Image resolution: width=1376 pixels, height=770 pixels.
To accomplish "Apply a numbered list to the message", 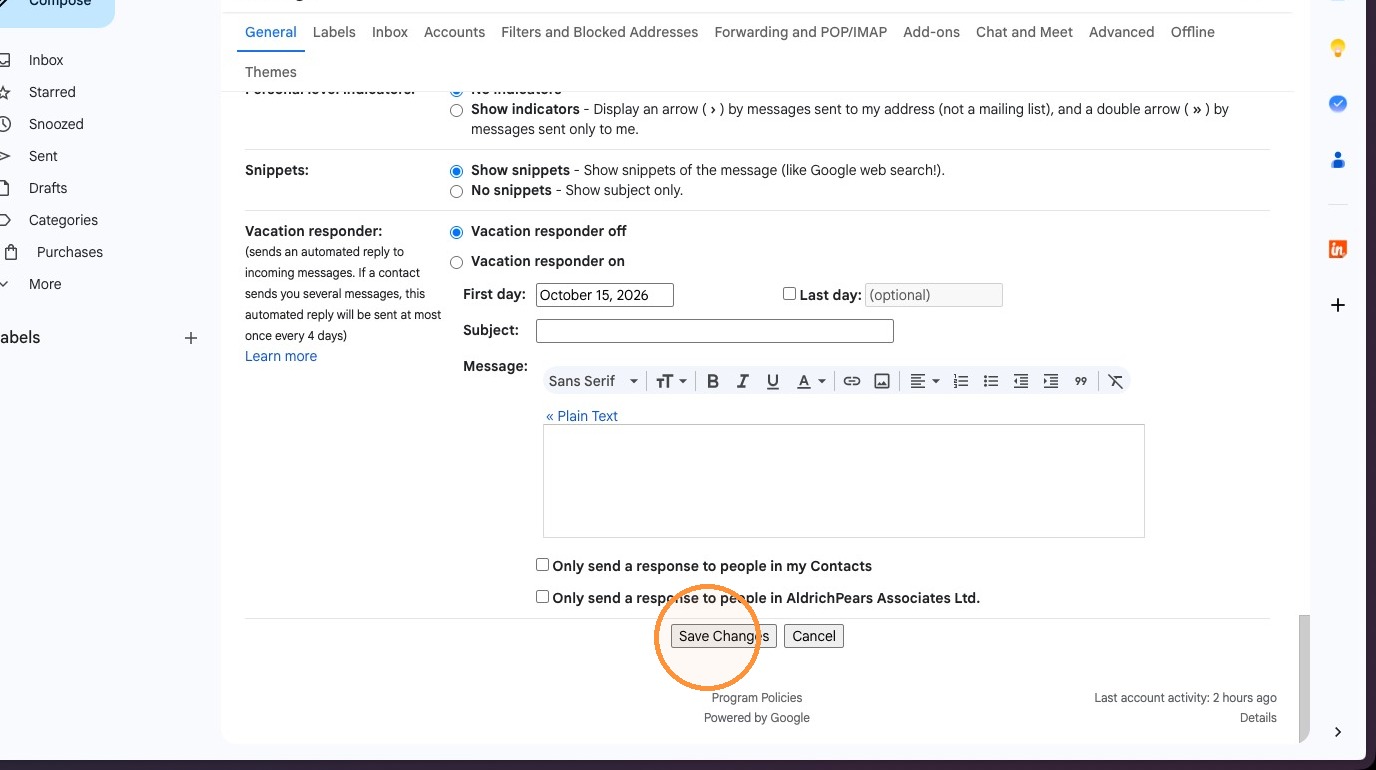I will pyautogui.click(x=961, y=381).
